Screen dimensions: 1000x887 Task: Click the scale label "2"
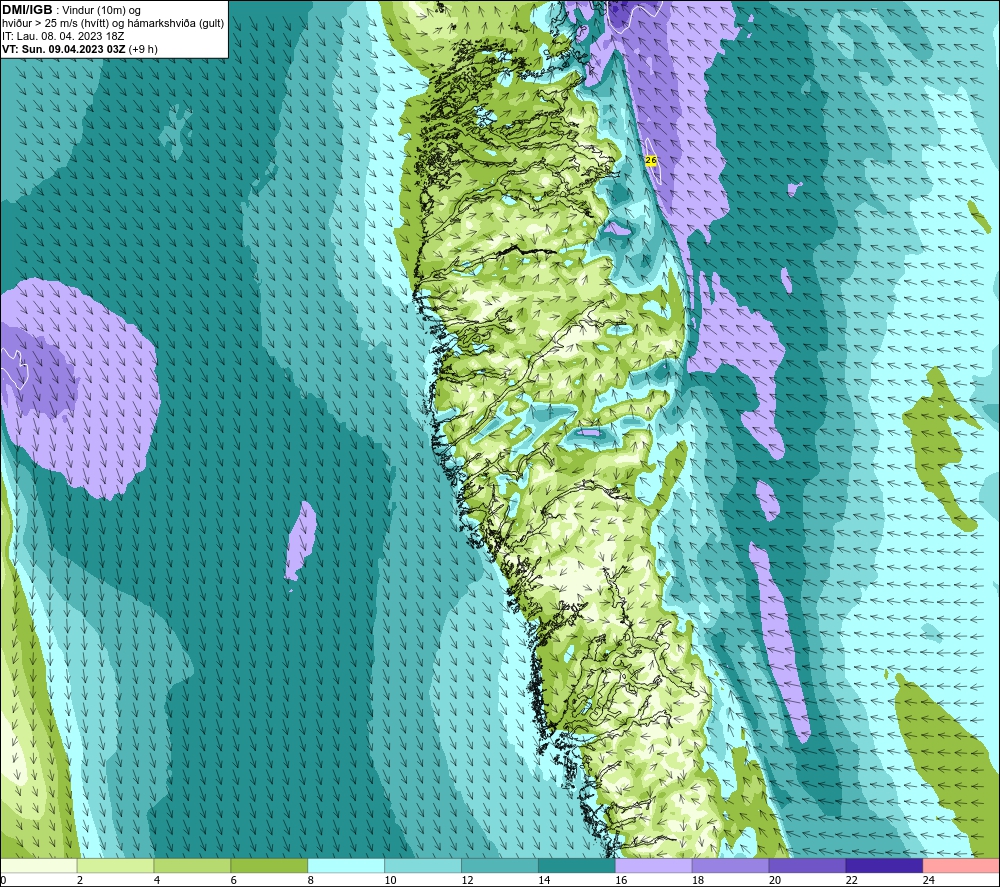point(80,880)
